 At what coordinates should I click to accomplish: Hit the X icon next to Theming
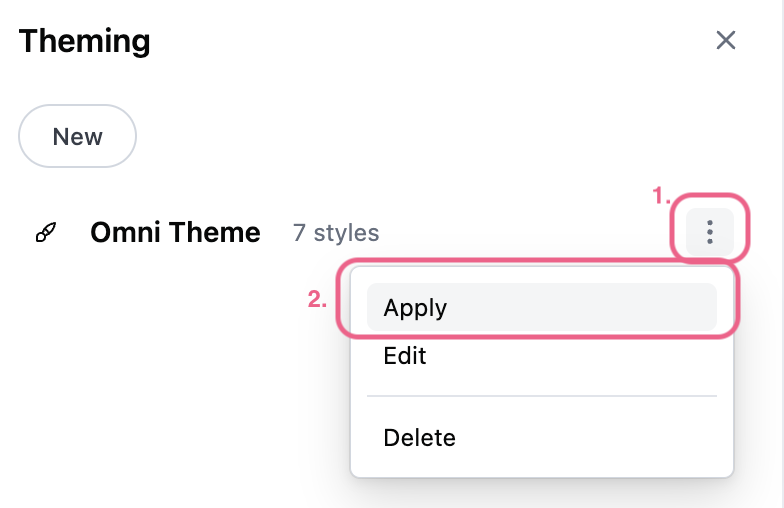pyautogui.click(x=726, y=40)
